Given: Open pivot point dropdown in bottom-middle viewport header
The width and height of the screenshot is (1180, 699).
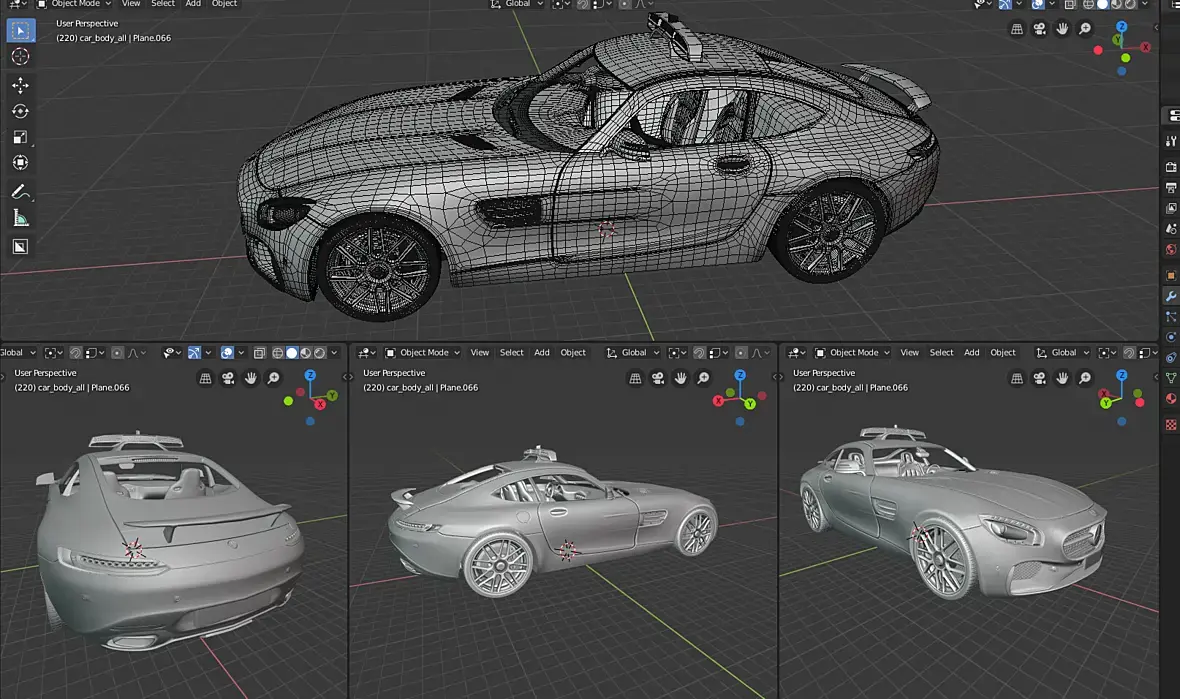Looking at the screenshot, I should point(677,352).
